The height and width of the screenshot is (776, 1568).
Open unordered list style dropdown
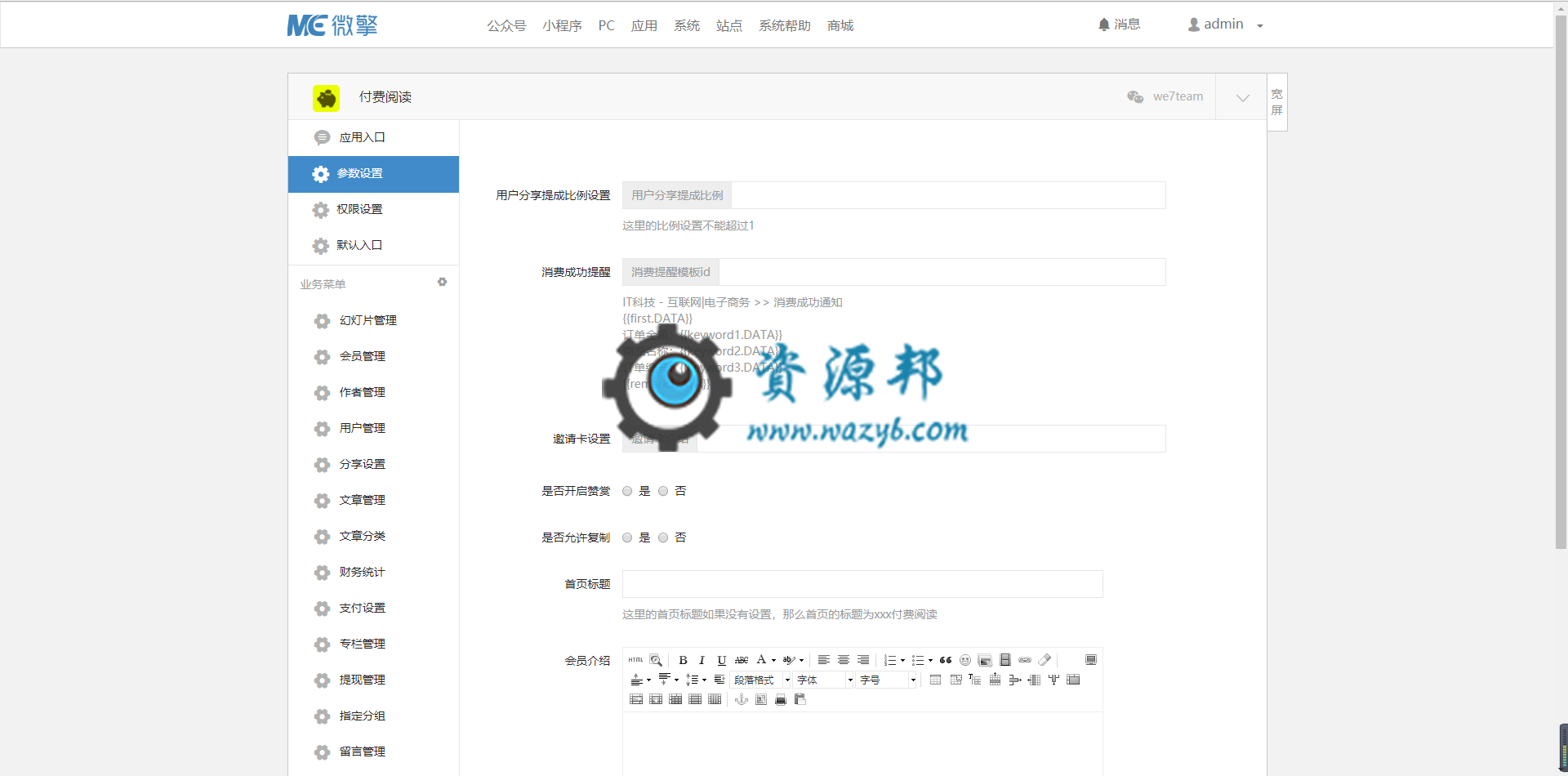point(930,660)
